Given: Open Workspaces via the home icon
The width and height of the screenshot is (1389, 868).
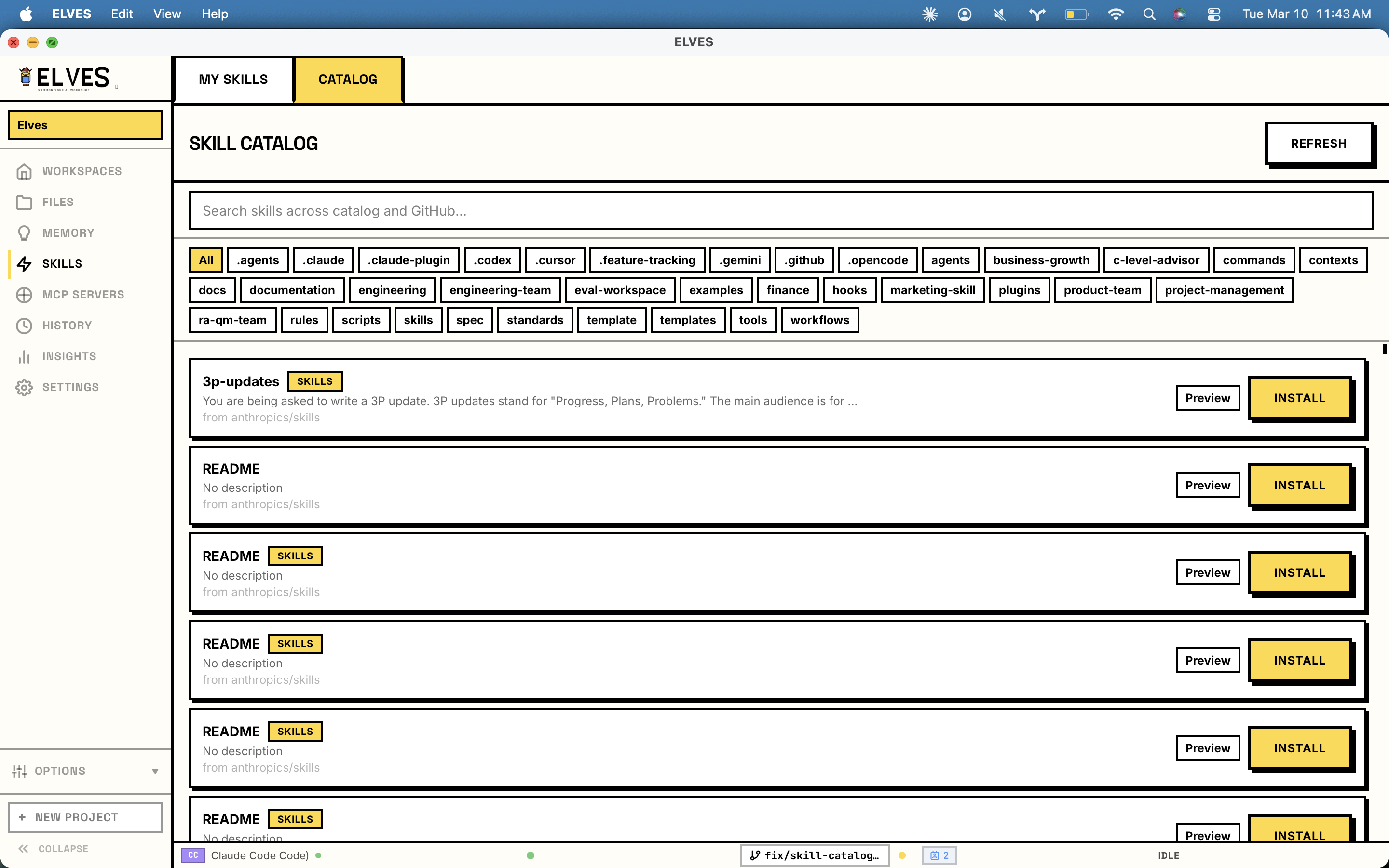Looking at the screenshot, I should pyautogui.click(x=24, y=171).
